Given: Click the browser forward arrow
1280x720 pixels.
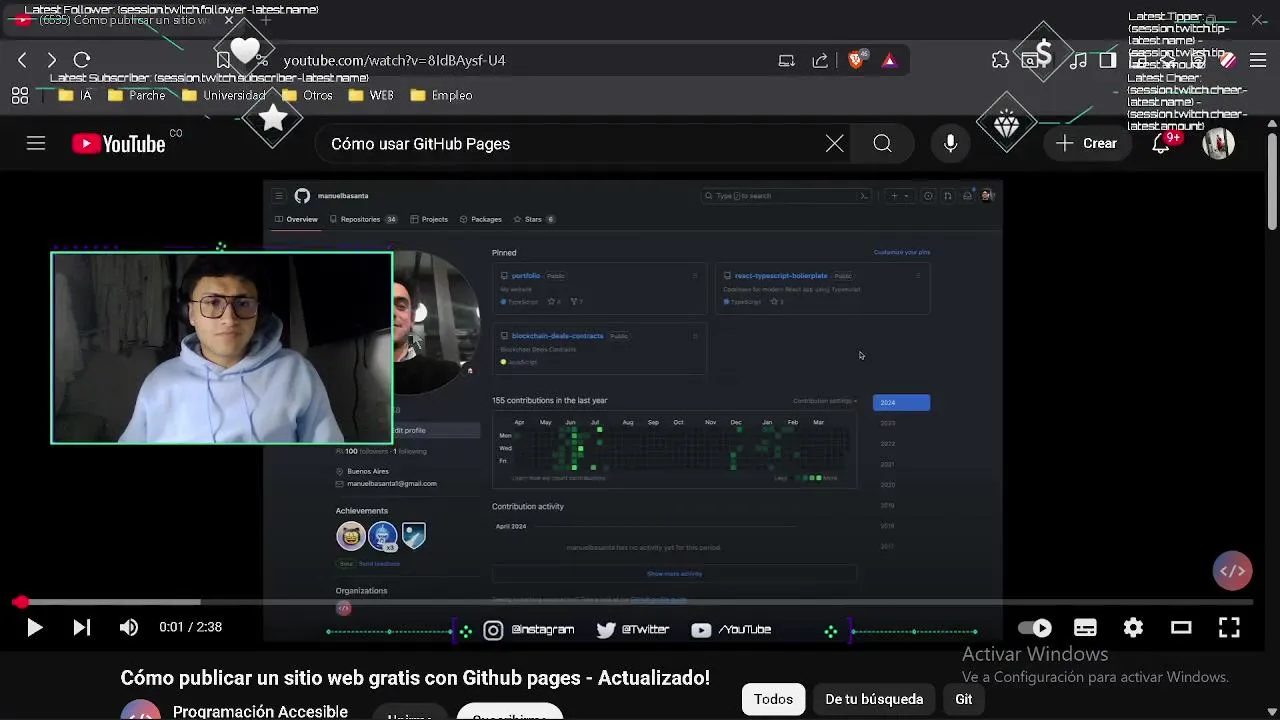Looking at the screenshot, I should (x=52, y=61).
